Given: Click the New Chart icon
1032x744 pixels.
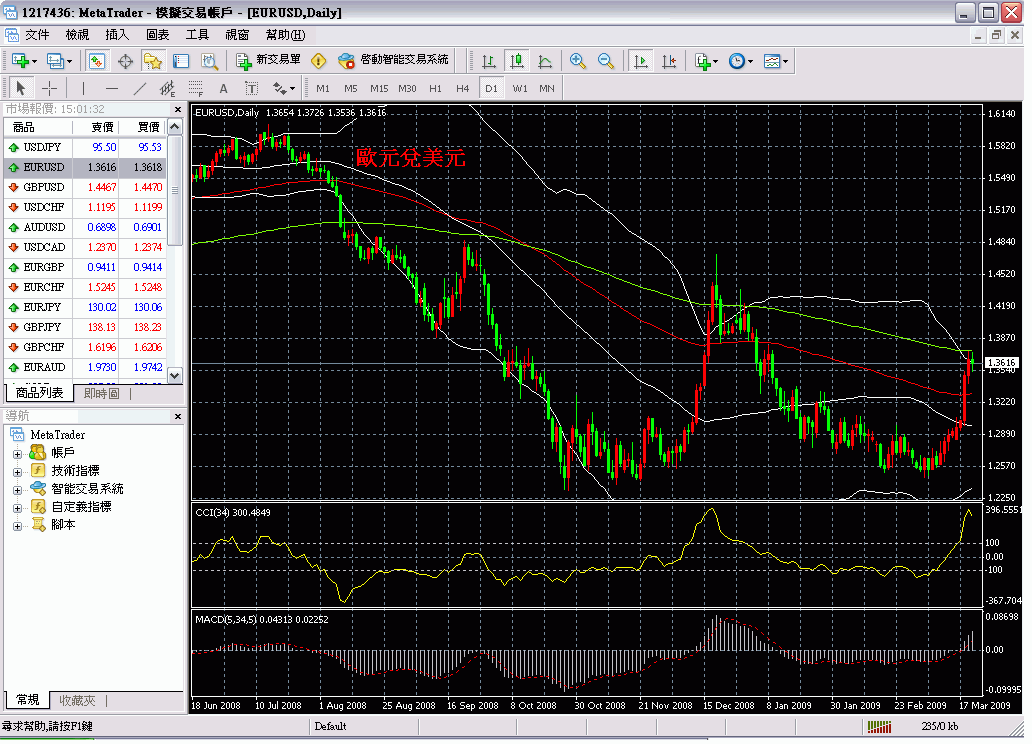Looking at the screenshot, I should [20, 61].
